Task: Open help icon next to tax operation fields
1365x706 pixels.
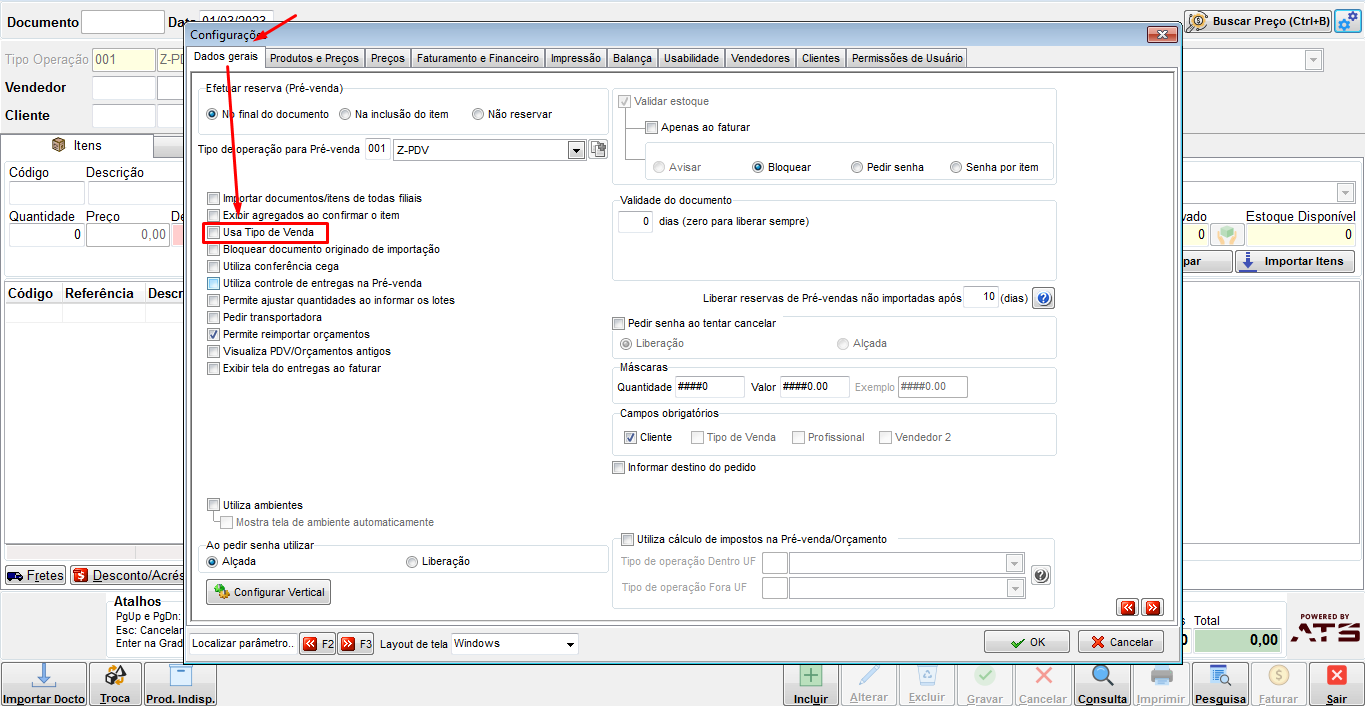Action: (1041, 576)
